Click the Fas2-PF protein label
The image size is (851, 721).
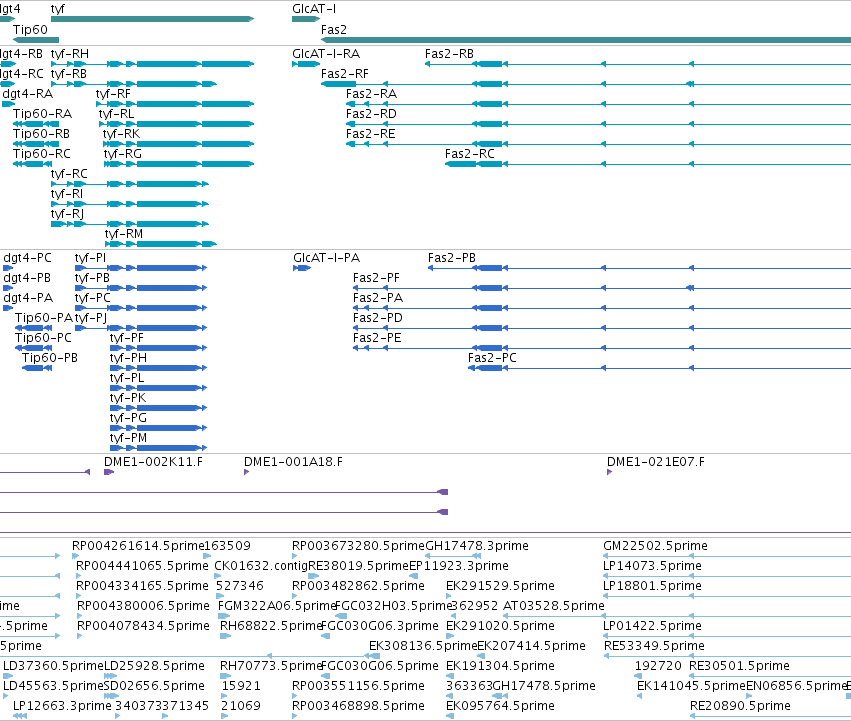tap(376, 278)
